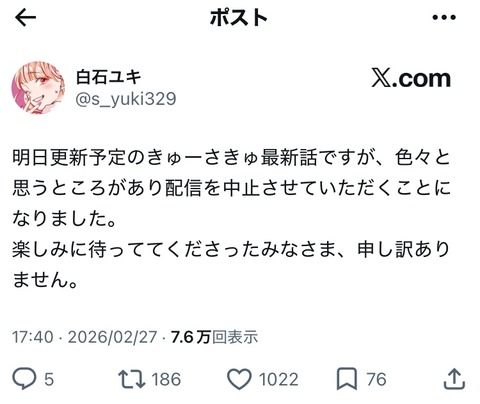View the 5 replies count
This screenshot has height=404, width=480.
49,379
